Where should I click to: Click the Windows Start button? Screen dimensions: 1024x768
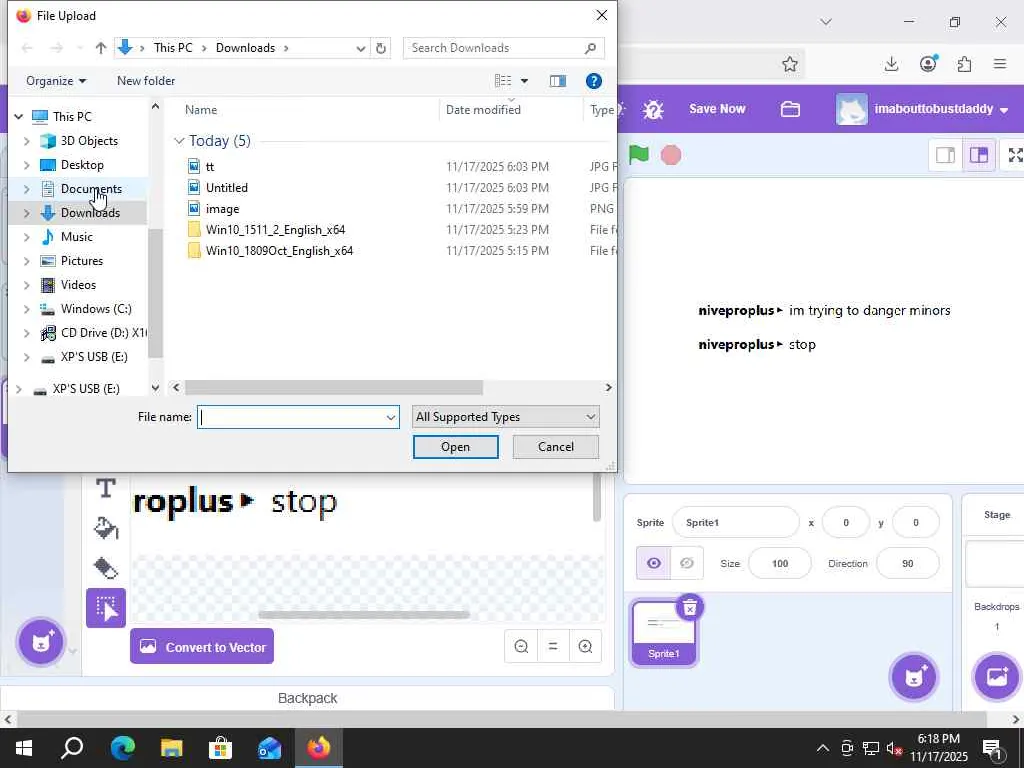pyautogui.click(x=24, y=748)
